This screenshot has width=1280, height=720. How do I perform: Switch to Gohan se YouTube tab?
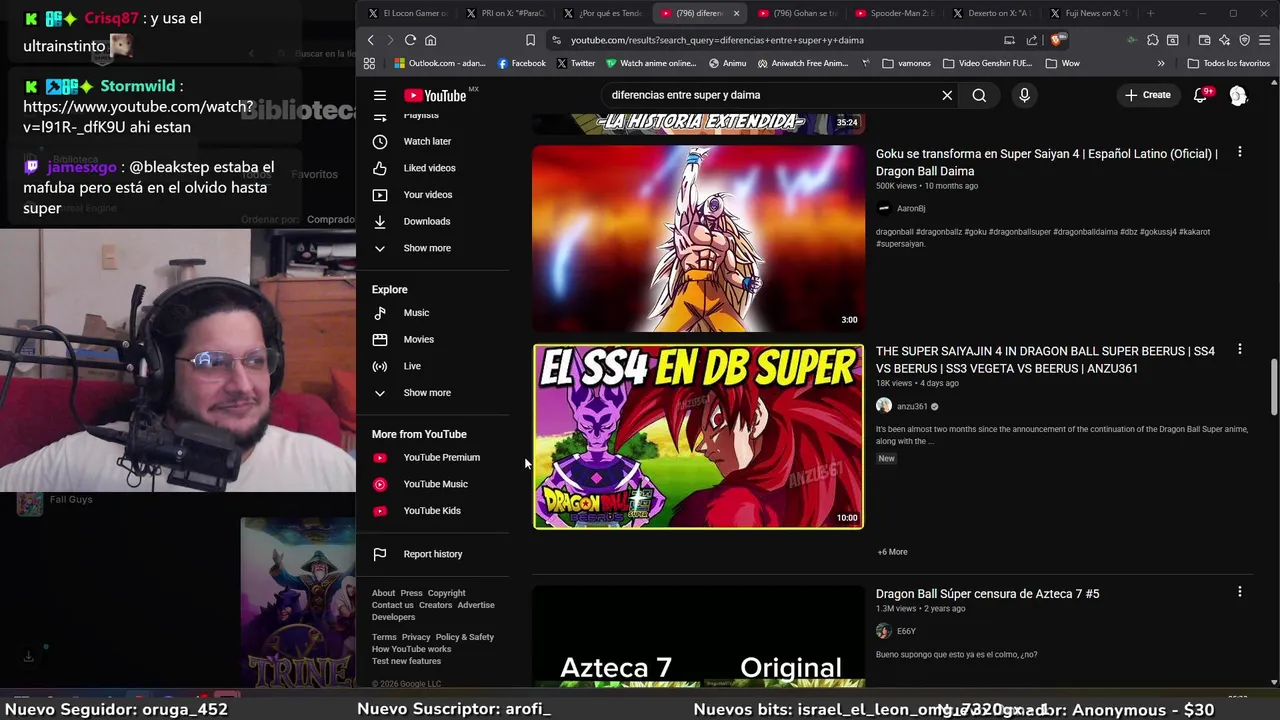coord(797,13)
